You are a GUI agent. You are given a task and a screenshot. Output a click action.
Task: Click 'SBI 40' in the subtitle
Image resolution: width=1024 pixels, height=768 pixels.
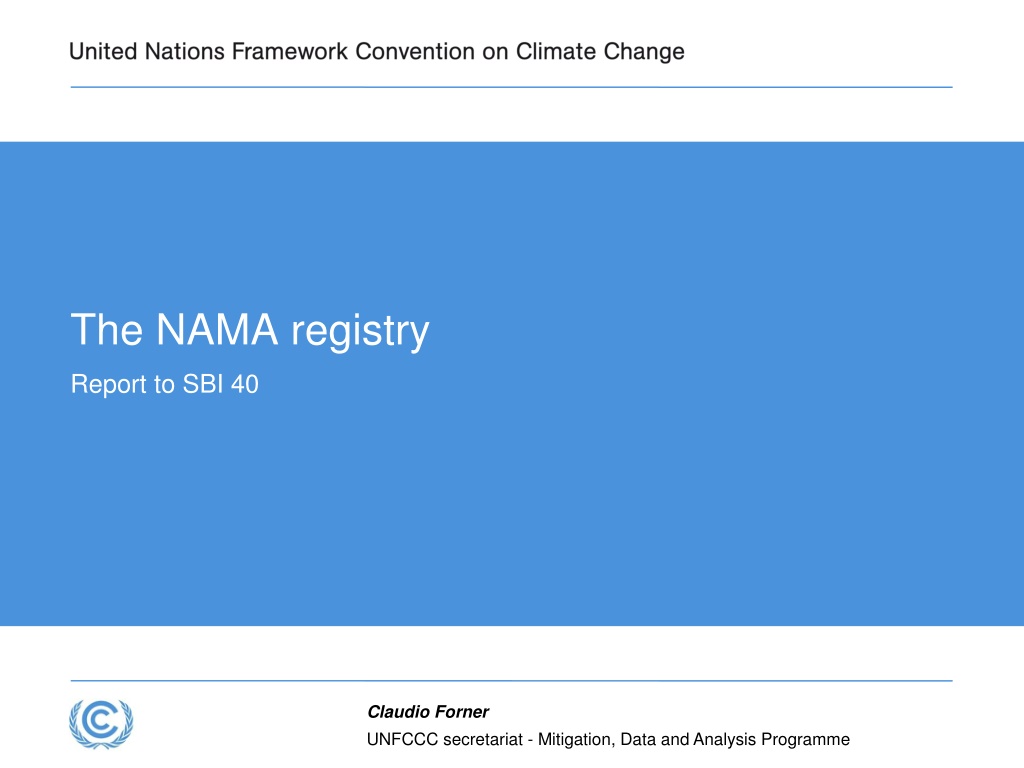(221, 384)
